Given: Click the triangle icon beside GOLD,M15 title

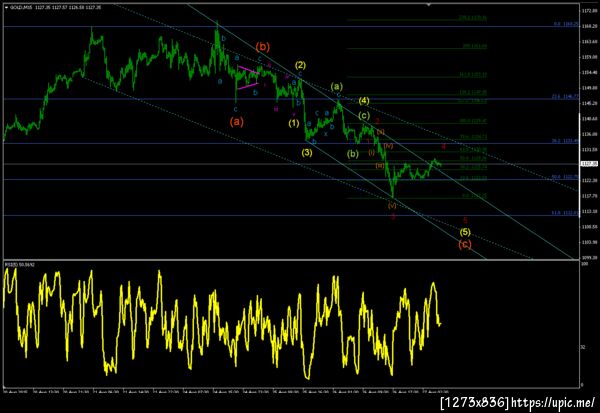Looking at the screenshot, I should (6, 7).
